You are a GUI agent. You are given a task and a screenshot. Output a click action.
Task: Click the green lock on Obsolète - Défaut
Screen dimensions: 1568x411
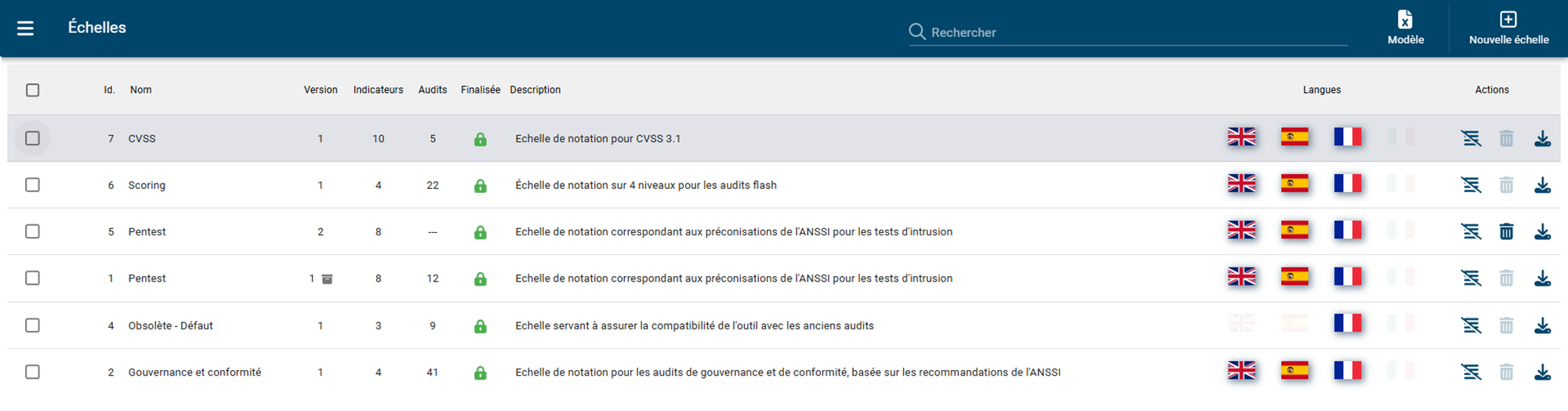click(481, 326)
